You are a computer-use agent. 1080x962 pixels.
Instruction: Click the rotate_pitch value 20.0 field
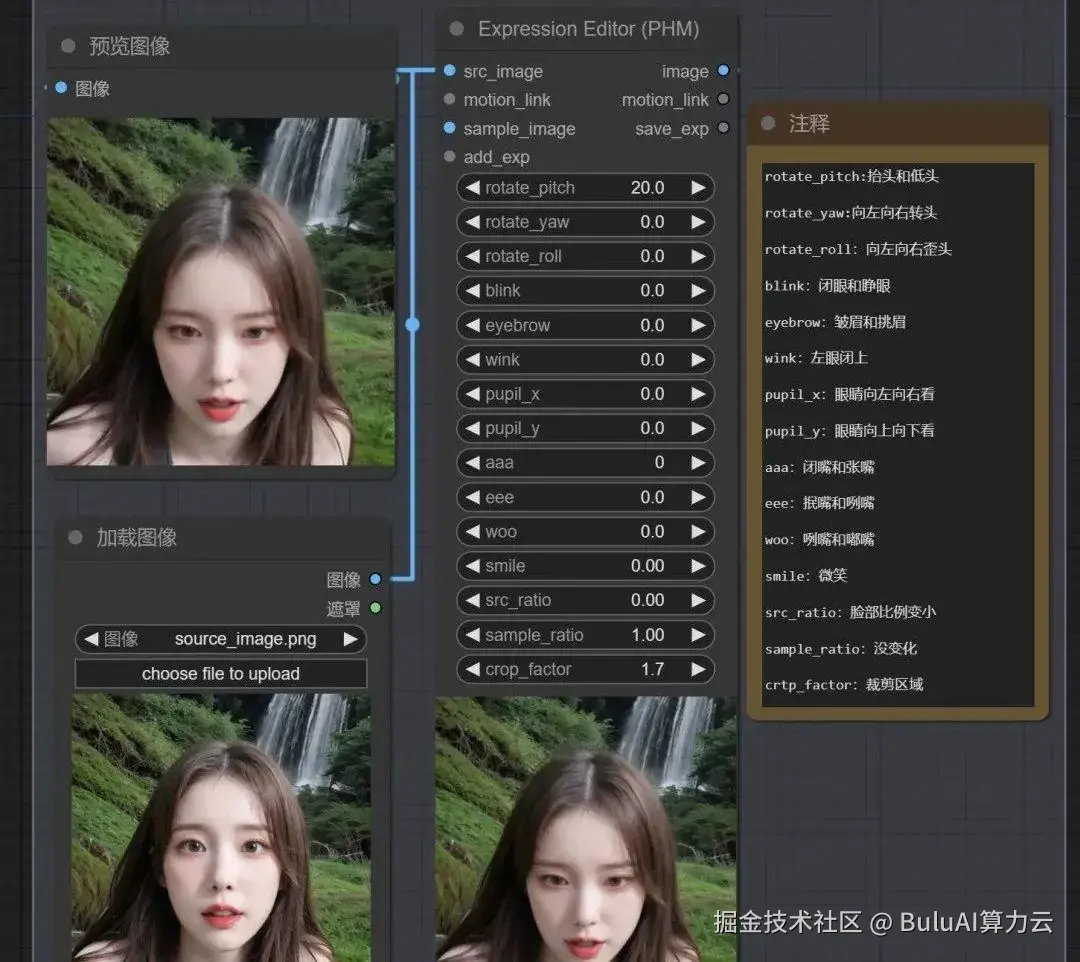(647, 188)
